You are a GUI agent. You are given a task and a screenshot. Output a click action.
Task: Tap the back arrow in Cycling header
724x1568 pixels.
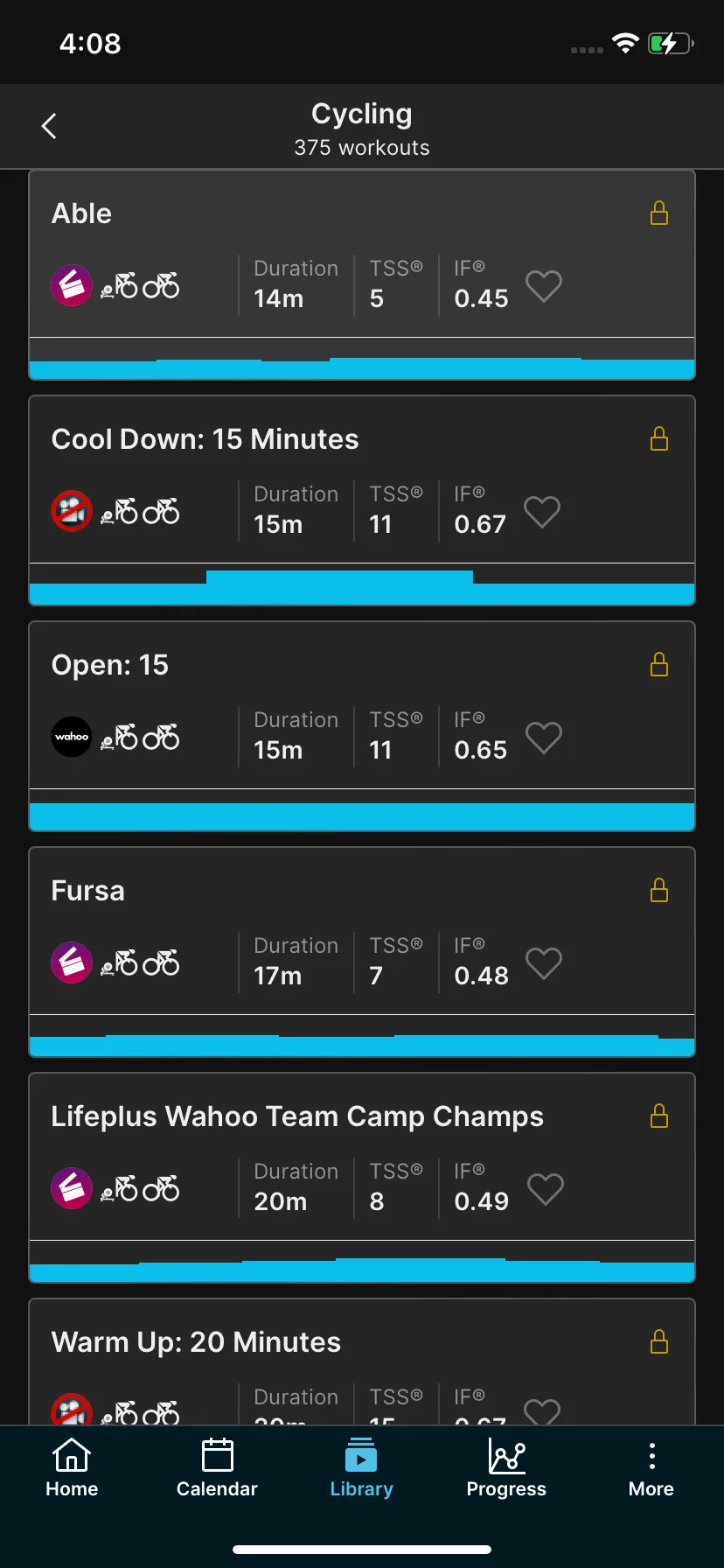pos(49,126)
